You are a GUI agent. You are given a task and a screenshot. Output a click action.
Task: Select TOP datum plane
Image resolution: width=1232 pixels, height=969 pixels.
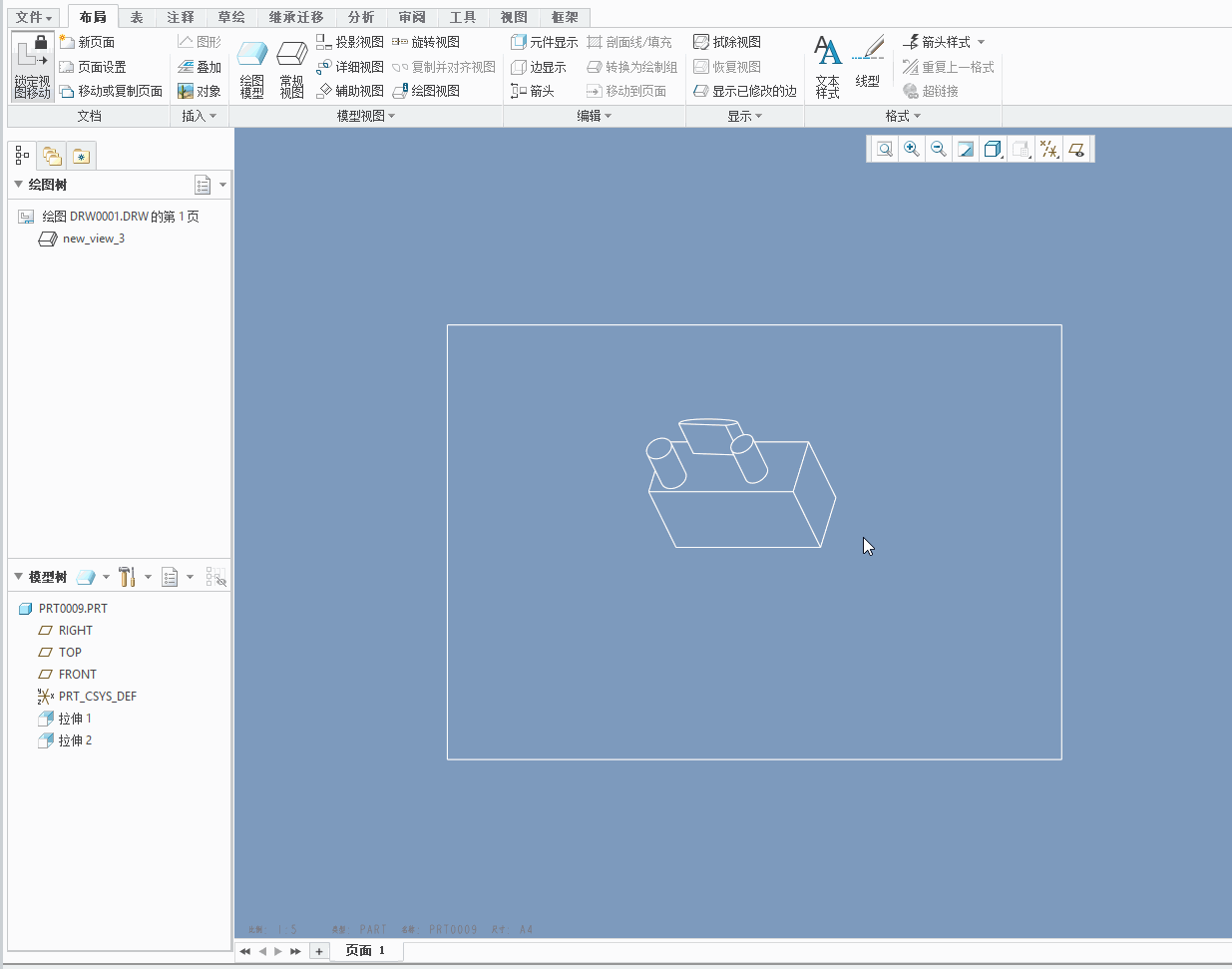tap(60, 653)
